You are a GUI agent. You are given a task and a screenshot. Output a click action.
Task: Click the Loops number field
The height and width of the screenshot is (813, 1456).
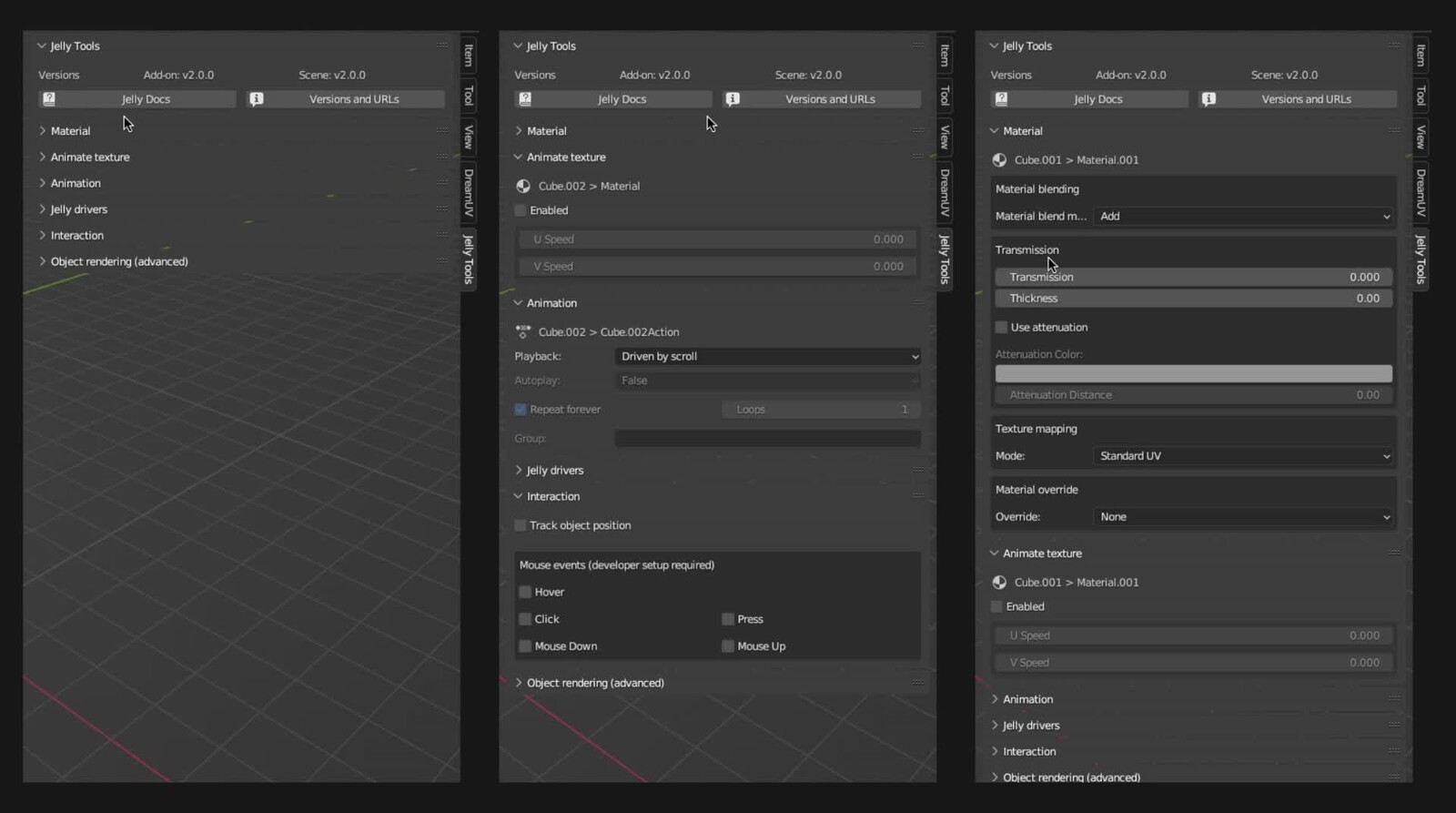click(x=822, y=410)
